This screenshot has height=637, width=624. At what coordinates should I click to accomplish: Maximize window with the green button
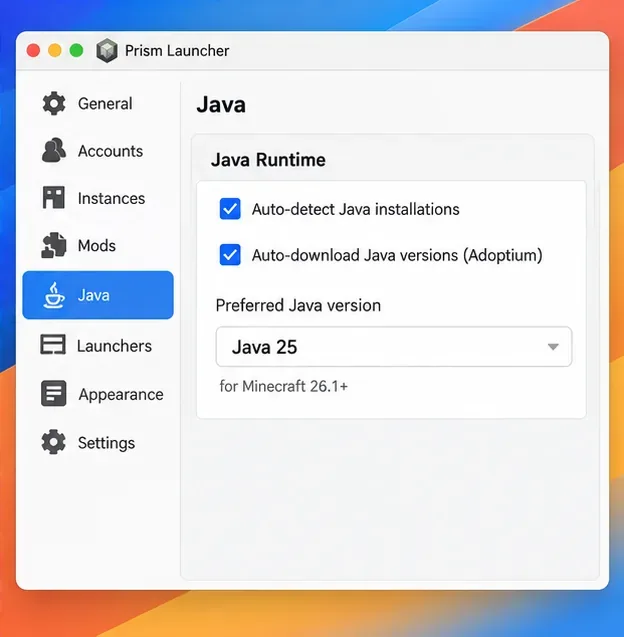pyautogui.click(x=76, y=51)
